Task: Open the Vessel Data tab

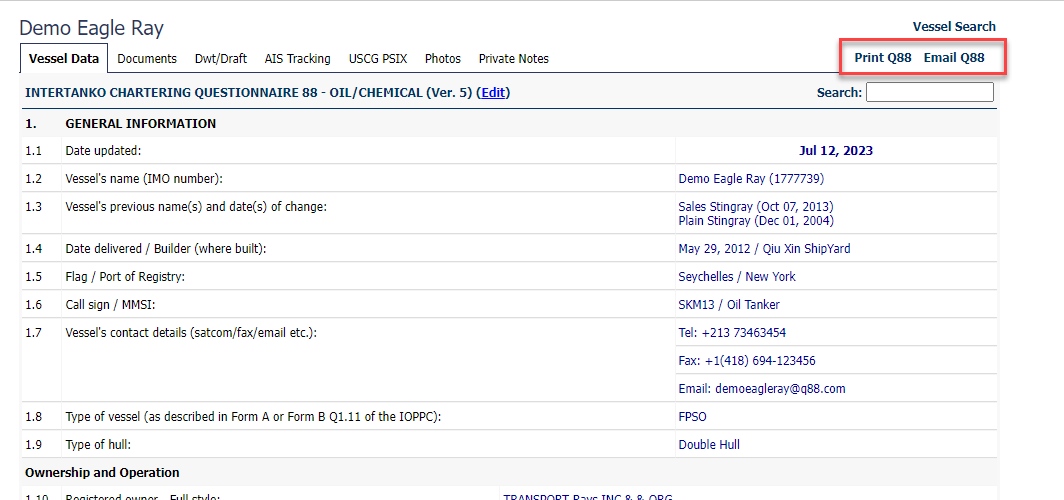Action: pos(64,59)
